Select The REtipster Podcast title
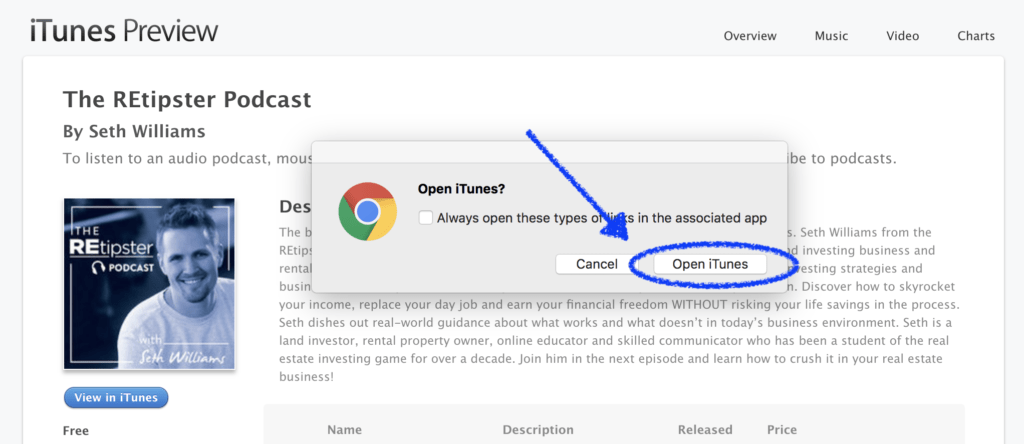The width and height of the screenshot is (1024, 444). point(187,100)
